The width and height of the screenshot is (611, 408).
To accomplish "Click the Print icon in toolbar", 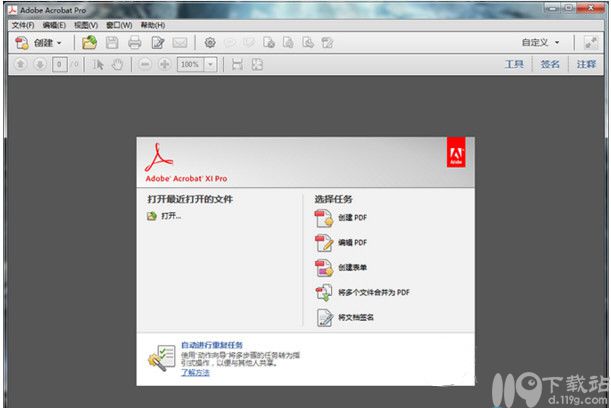I will [x=135, y=42].
